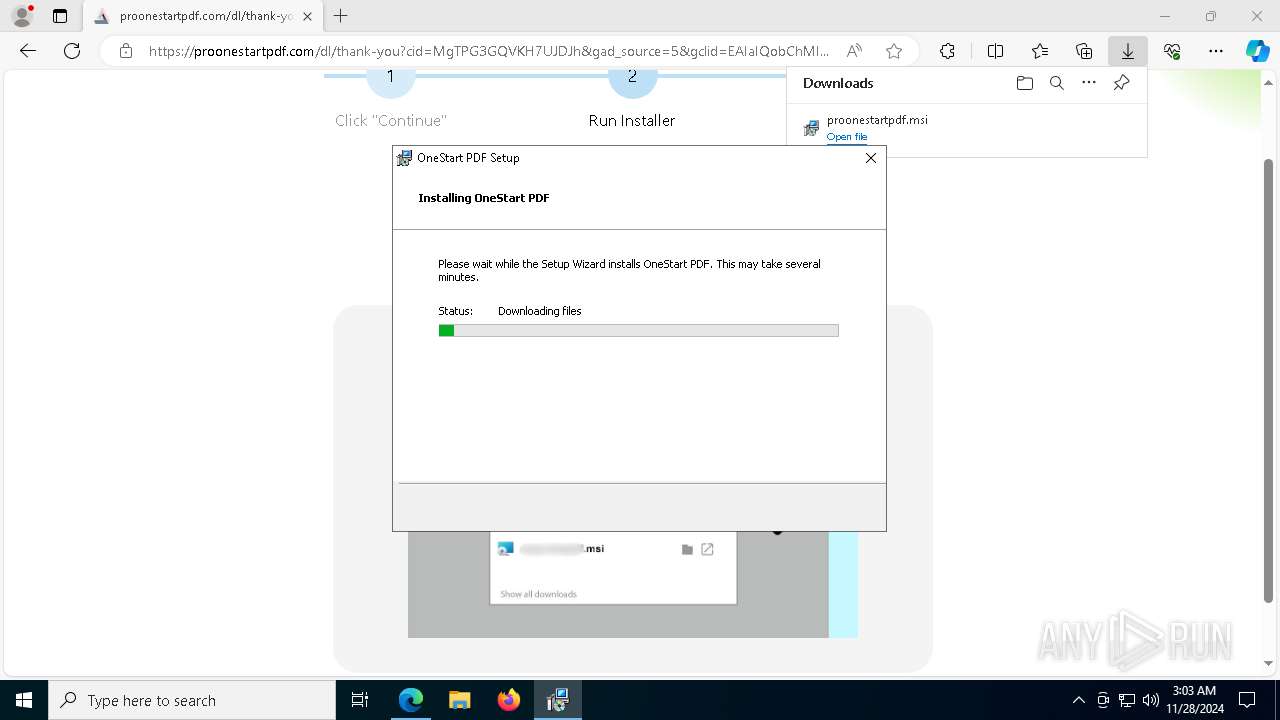Click OneStart PDF Setup title bar icon
Viewport: 1280px width, 720px height.
click(x=404, y=158)
